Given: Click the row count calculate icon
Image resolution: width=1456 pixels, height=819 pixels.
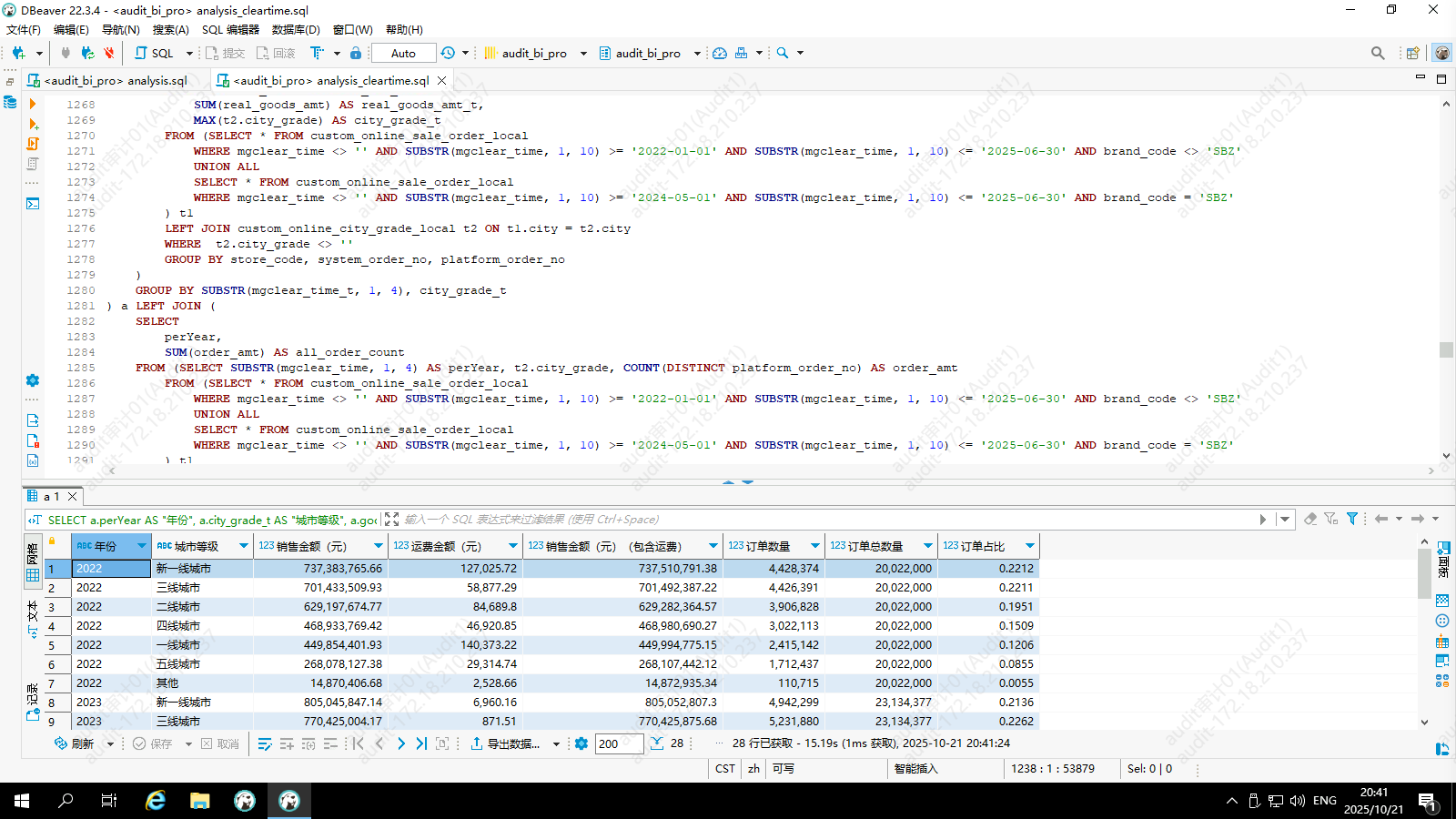Looking at the screenshot, I should point(657,743).
